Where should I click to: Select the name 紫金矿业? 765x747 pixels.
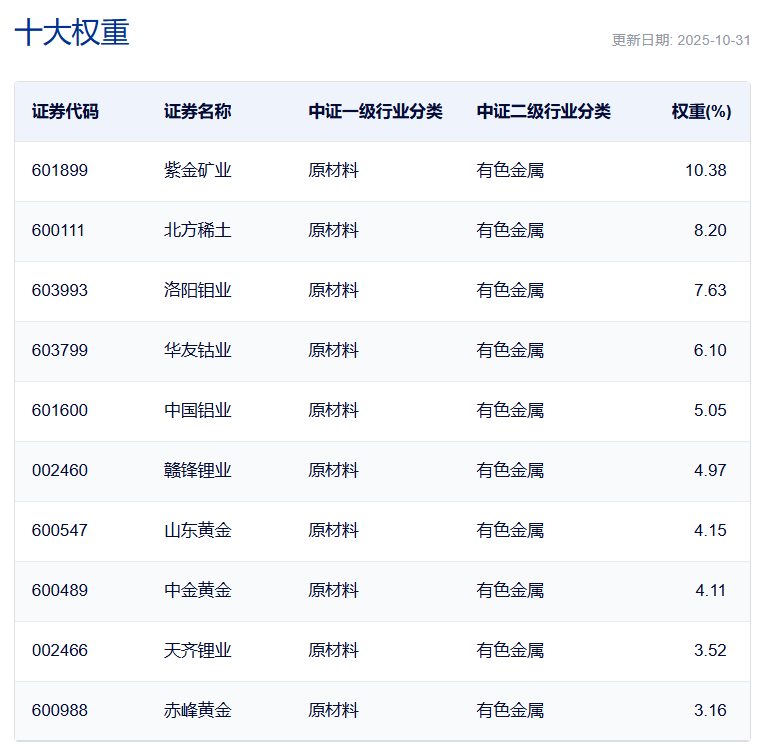pyautogui.click(x=198, y=170)
